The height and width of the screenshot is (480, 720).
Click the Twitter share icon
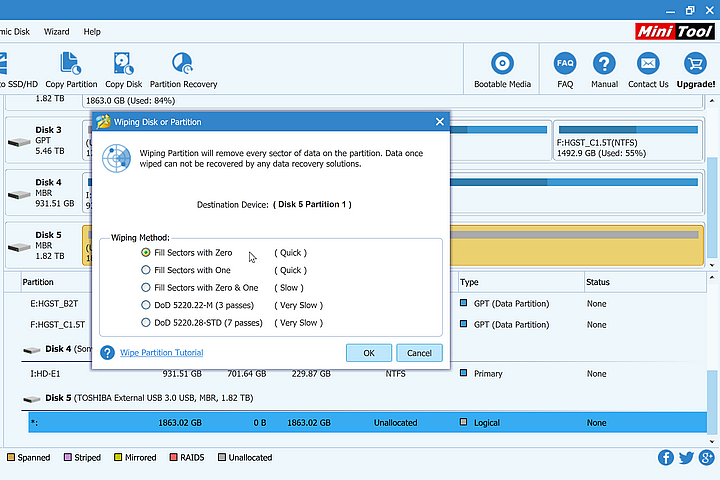(686, 457)
